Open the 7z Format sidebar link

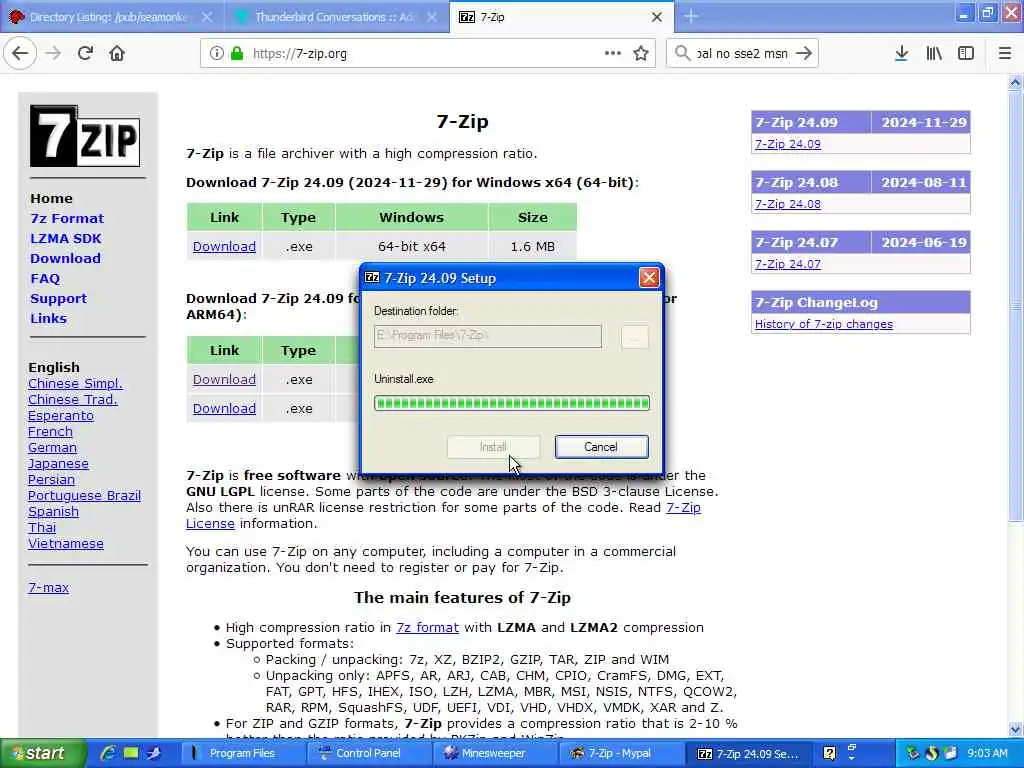click(67, 218)
